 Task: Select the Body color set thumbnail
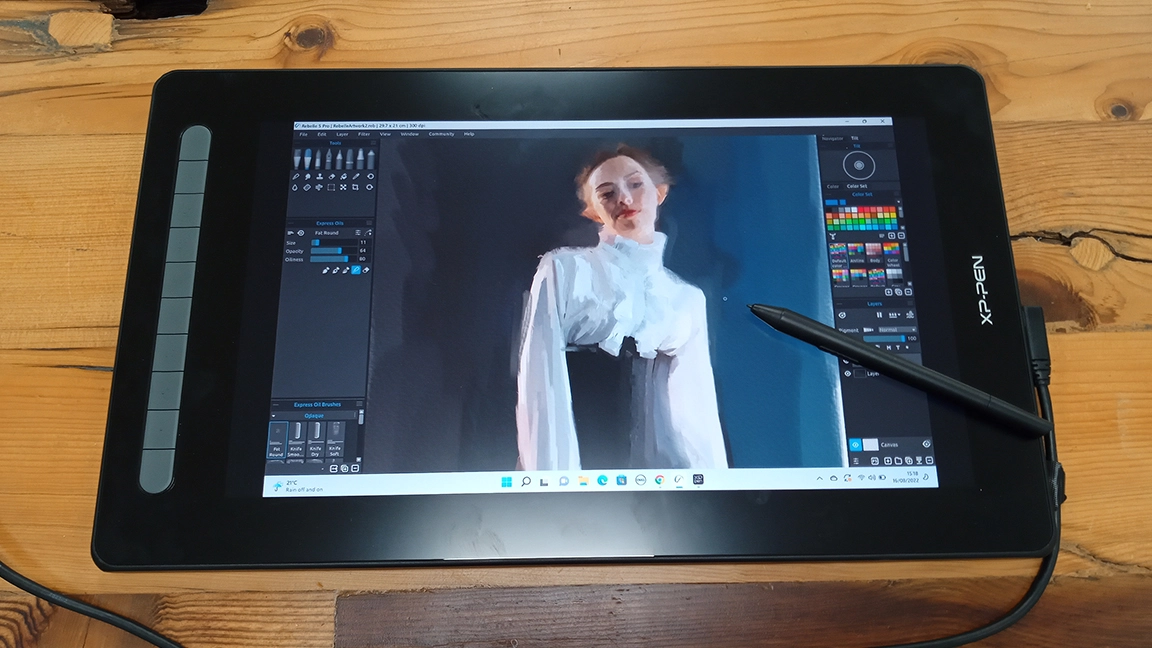click(874, 252)
